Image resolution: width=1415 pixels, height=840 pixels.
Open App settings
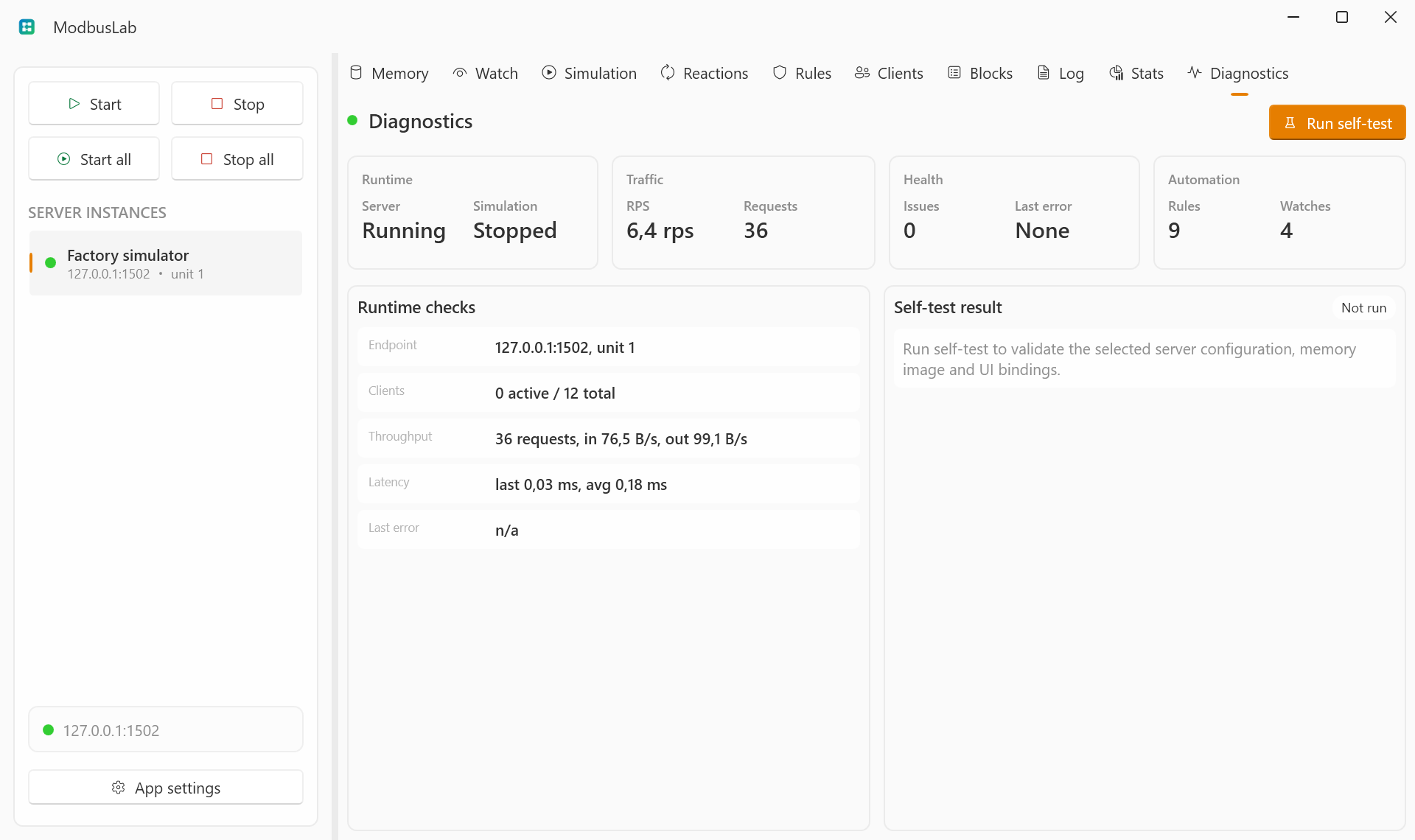pyautogui.click(x=166, y=788)
